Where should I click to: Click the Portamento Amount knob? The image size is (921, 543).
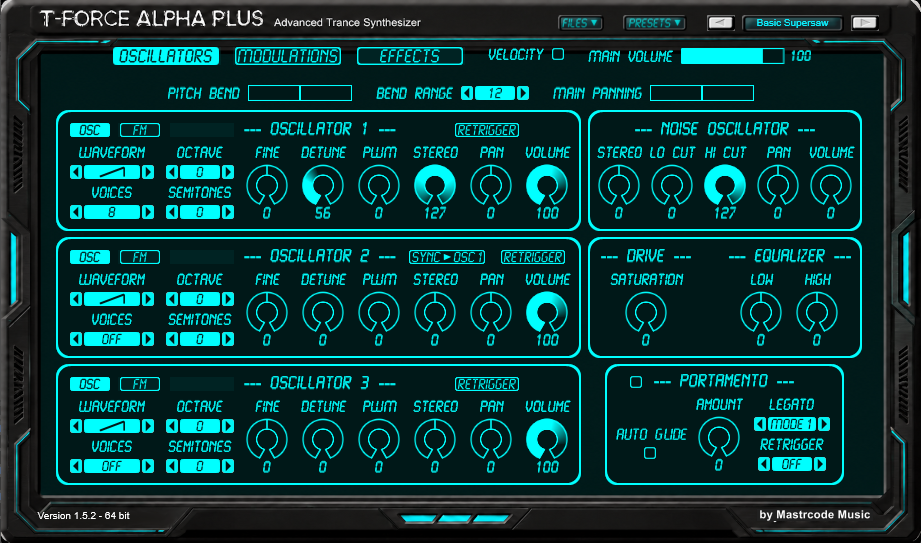point(718,437)
